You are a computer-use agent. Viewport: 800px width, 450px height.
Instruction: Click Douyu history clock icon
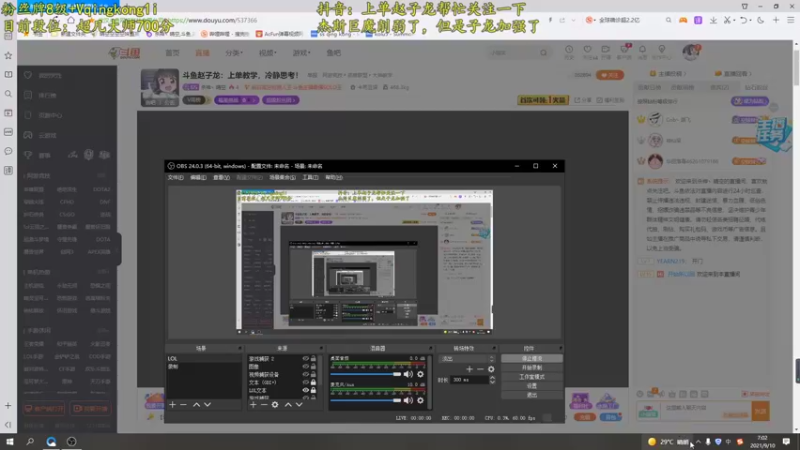coord(569,50)
